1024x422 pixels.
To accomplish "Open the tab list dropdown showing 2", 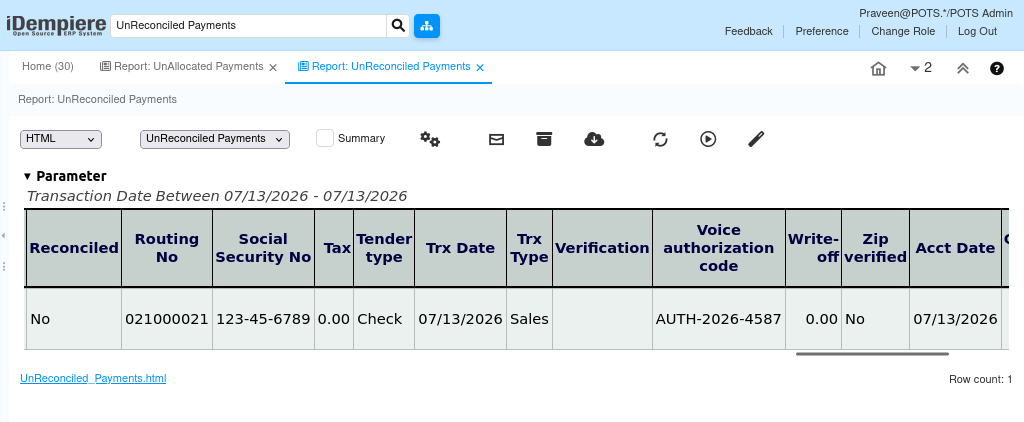I will coord(921,68).
